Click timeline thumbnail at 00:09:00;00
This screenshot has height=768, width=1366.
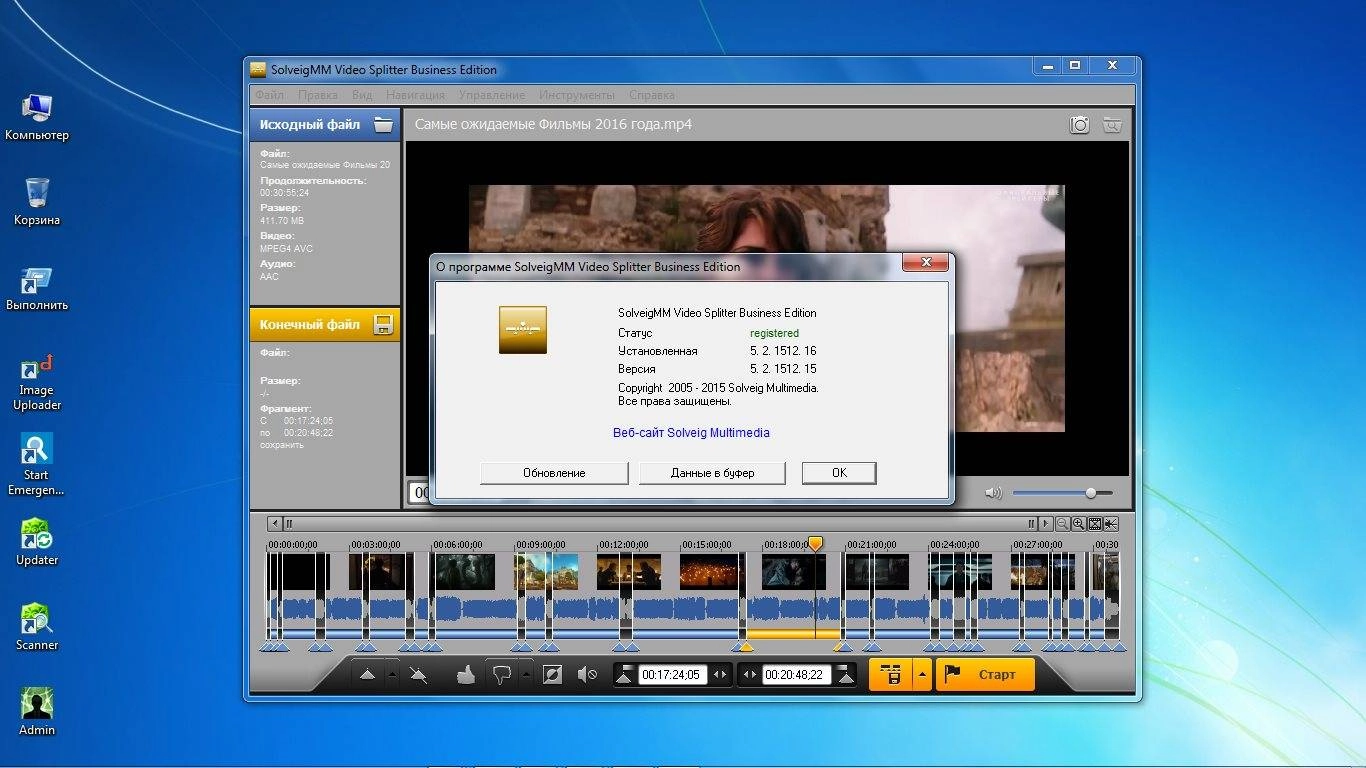[547, 572]
